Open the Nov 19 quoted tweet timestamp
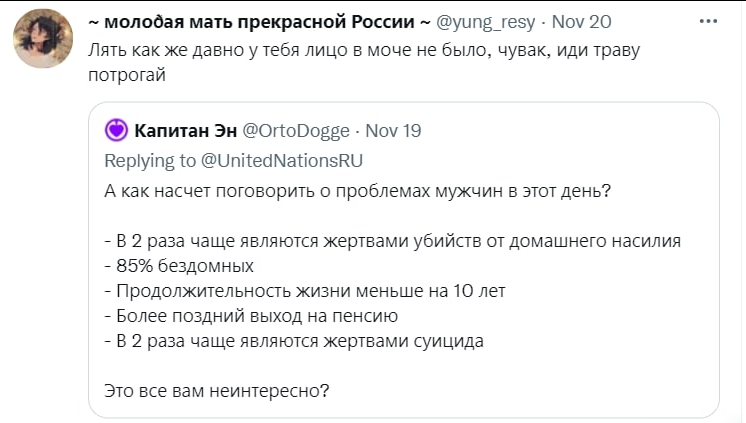Screen dimensions: 746x423 point(394,130)
